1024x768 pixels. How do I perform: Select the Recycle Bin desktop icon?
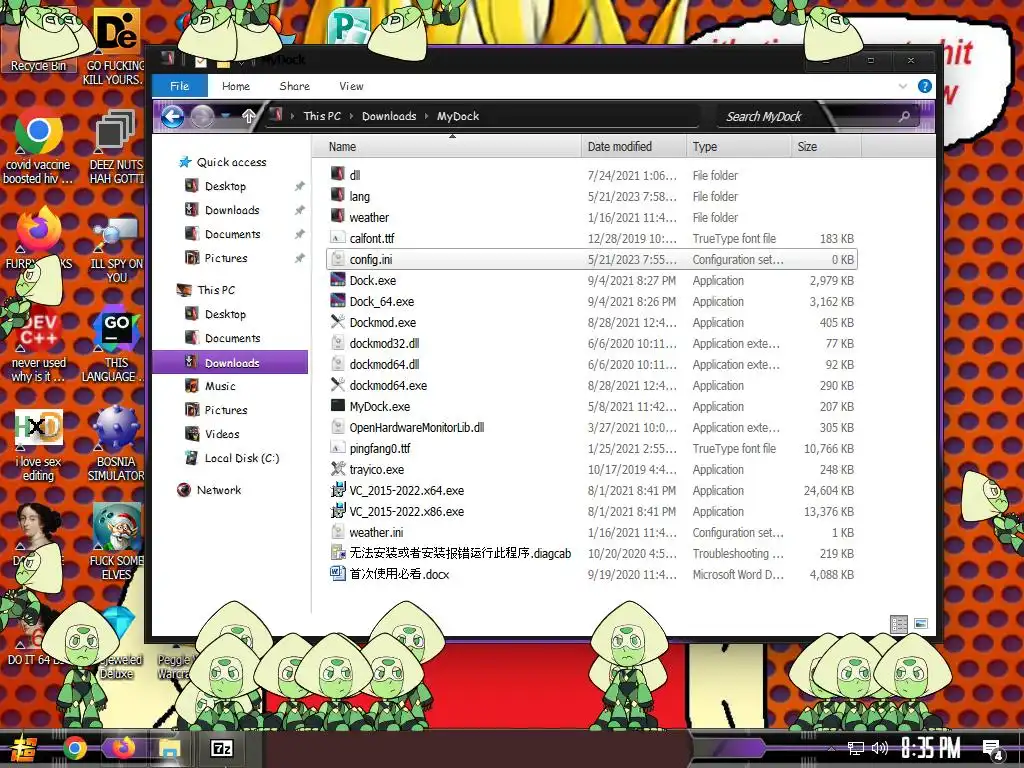[39, 39]
